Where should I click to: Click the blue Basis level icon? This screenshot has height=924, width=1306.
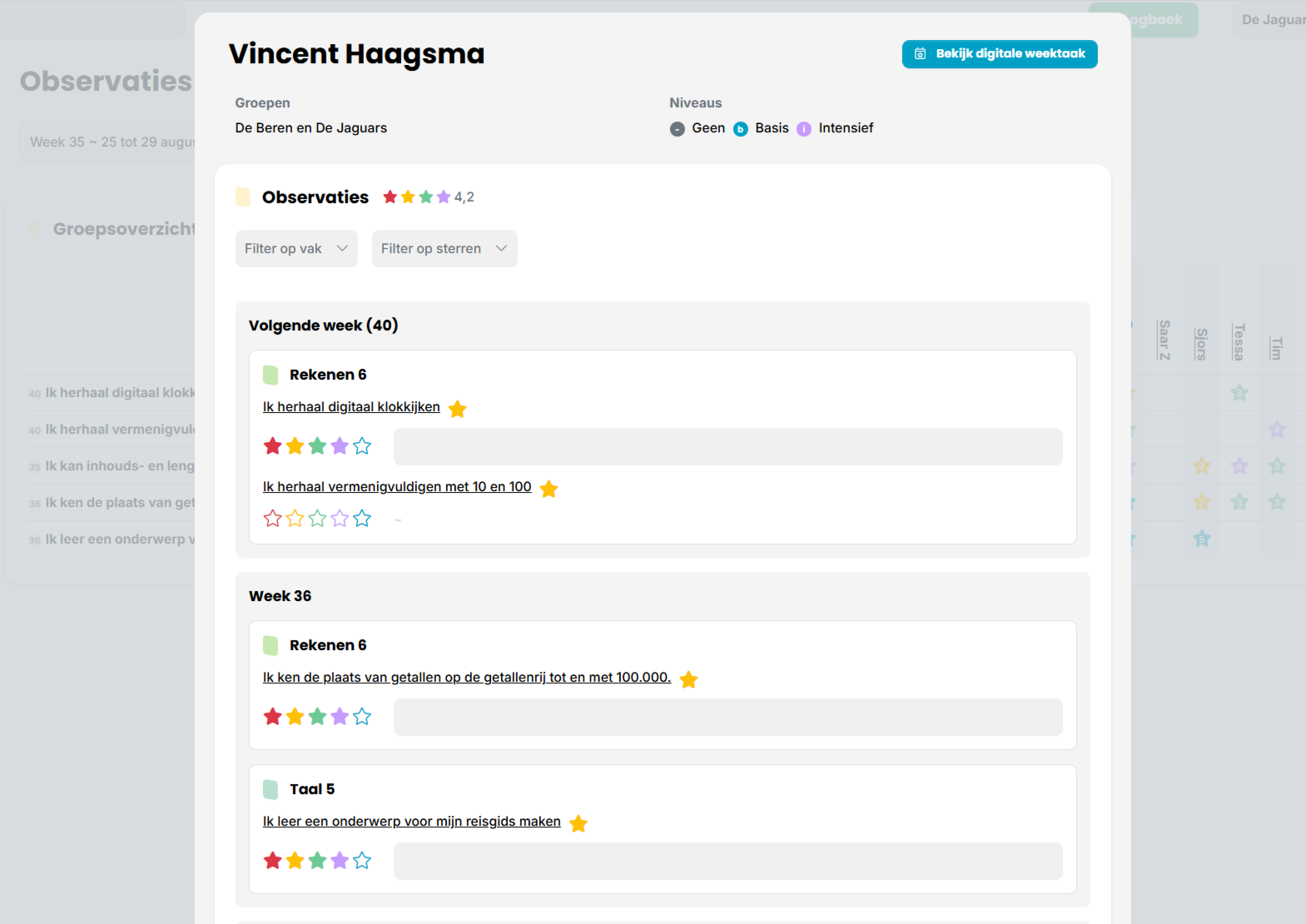[740, 129]
